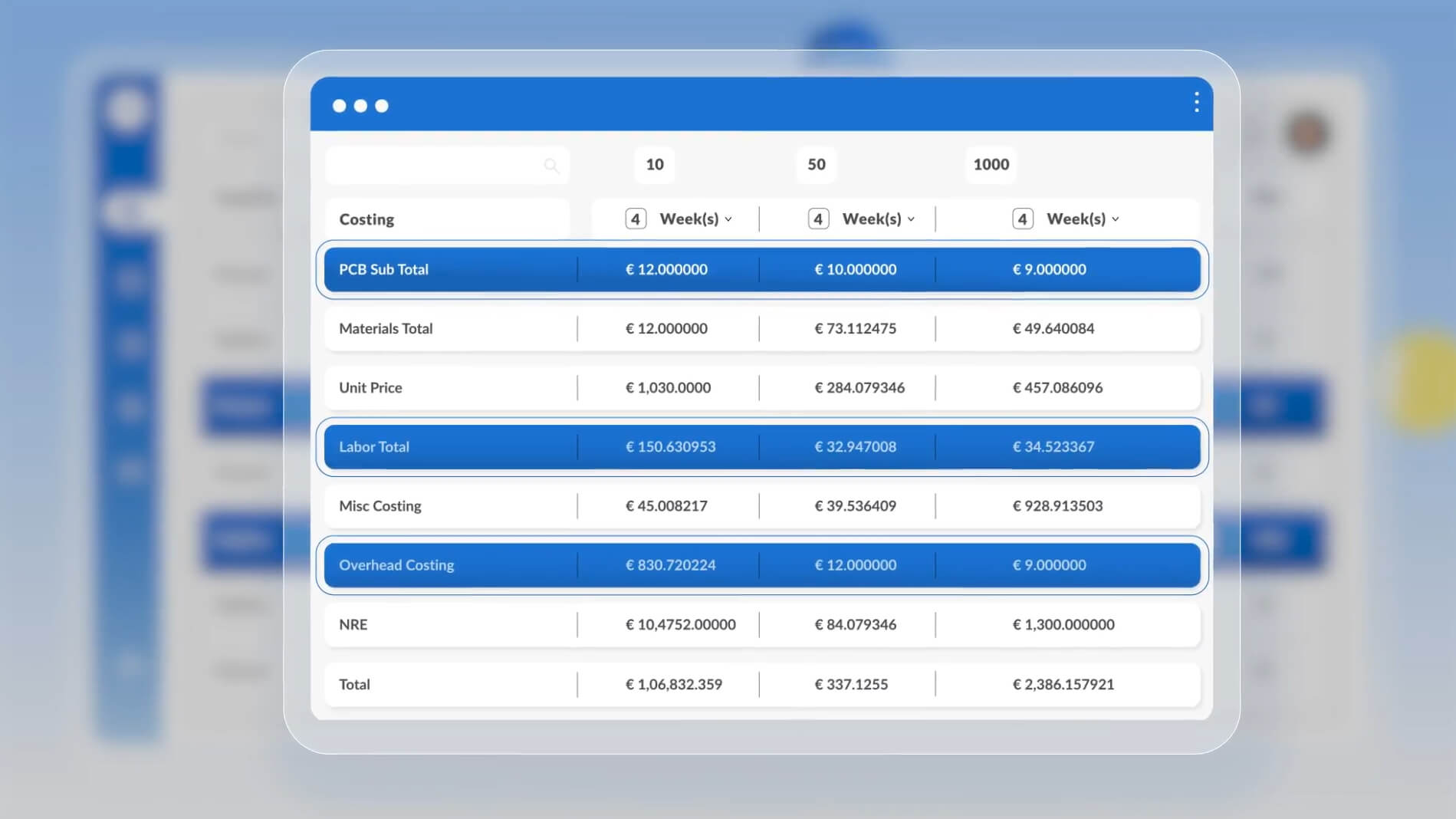Click lead time number 4 for quantity 10

[x=636, y=219]
